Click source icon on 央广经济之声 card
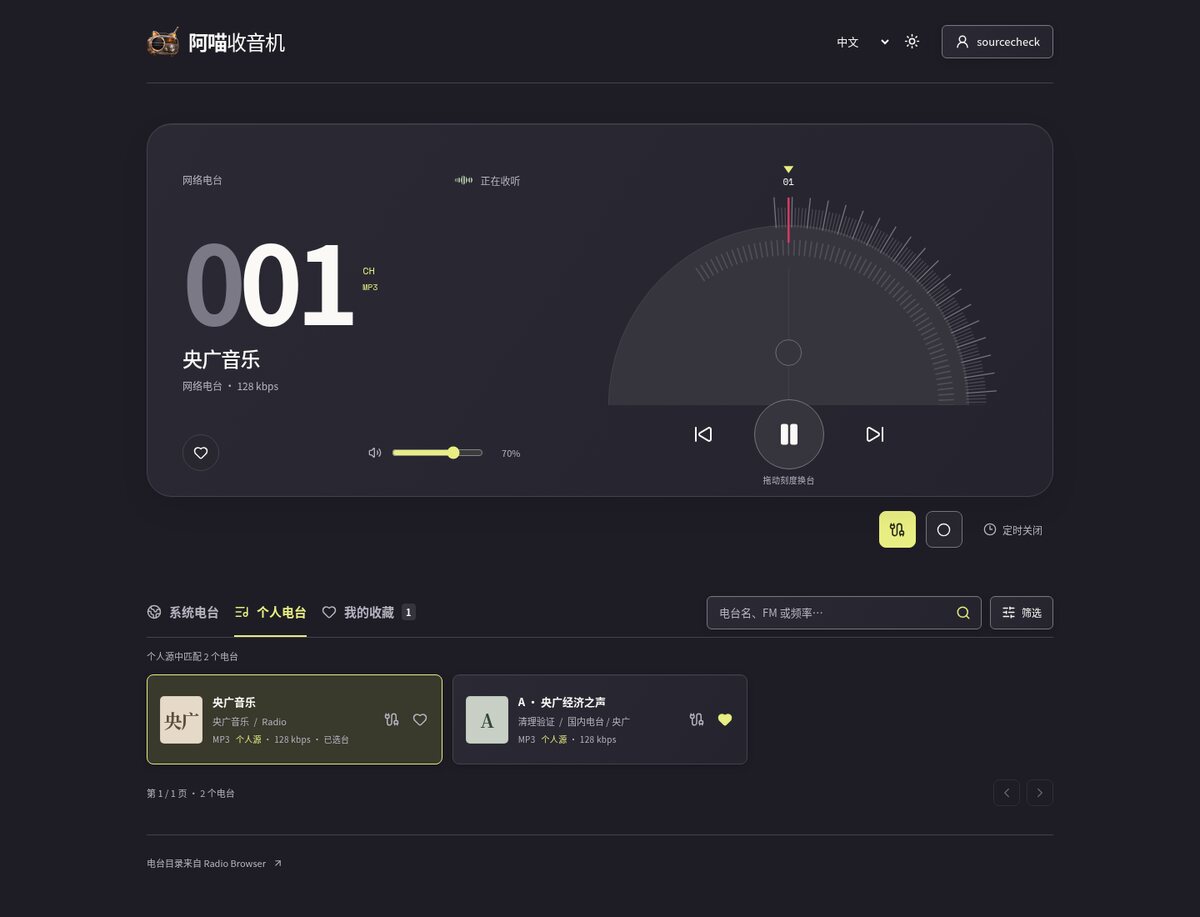1200x917 pixels. (697, 719)
